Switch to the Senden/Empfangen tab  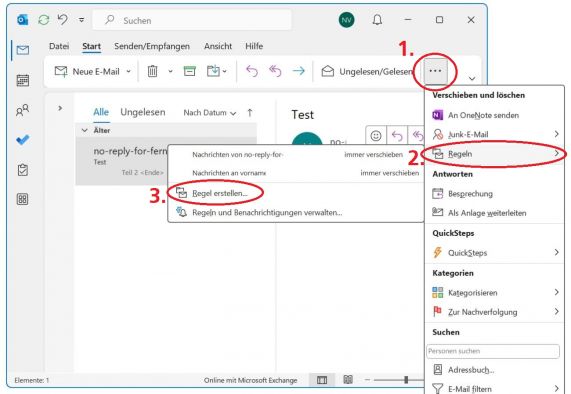152,46
